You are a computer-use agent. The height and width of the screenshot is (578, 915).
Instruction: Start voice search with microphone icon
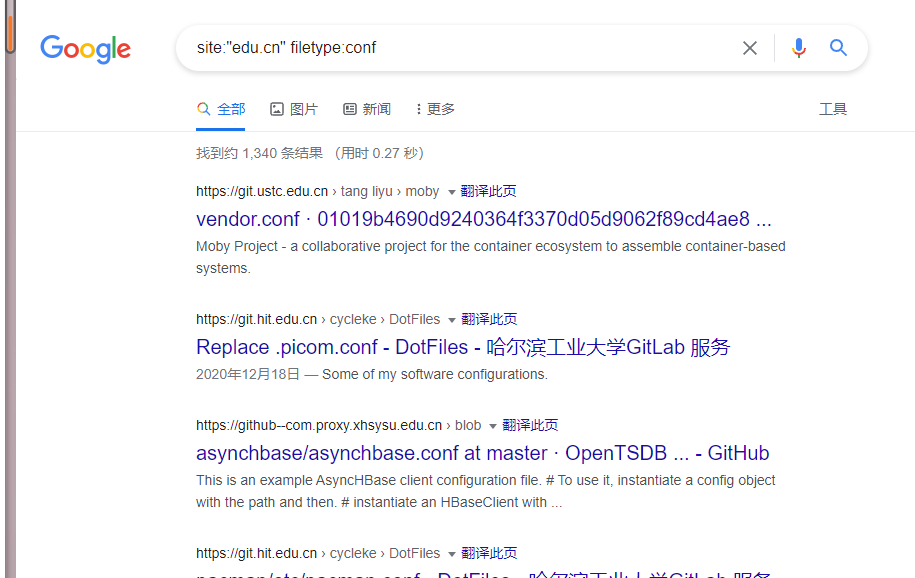click(799, 48)
